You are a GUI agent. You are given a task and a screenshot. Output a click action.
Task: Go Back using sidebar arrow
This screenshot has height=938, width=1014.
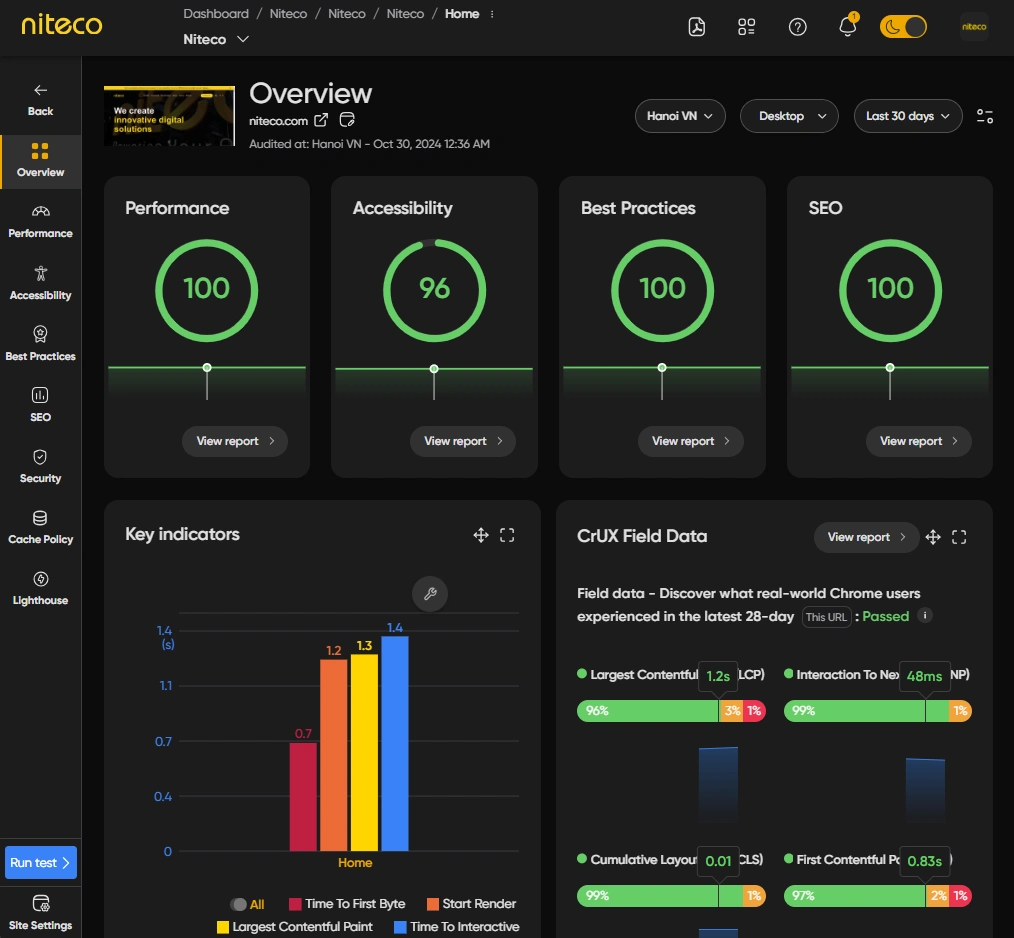pos(40,100)
